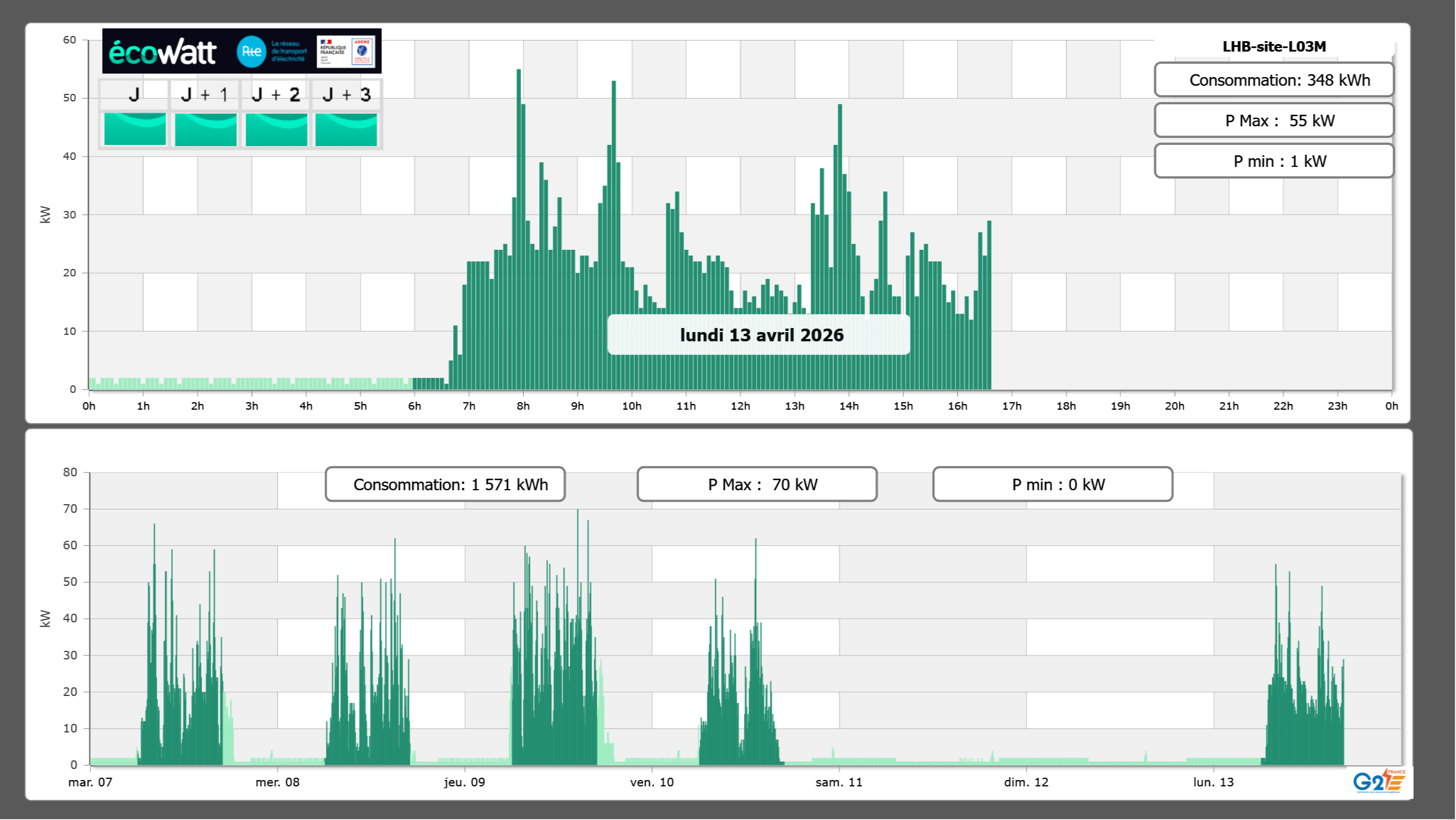Click the LHB-site-L03M site title
1456x820 pixels.
[x=1273, y=46]
